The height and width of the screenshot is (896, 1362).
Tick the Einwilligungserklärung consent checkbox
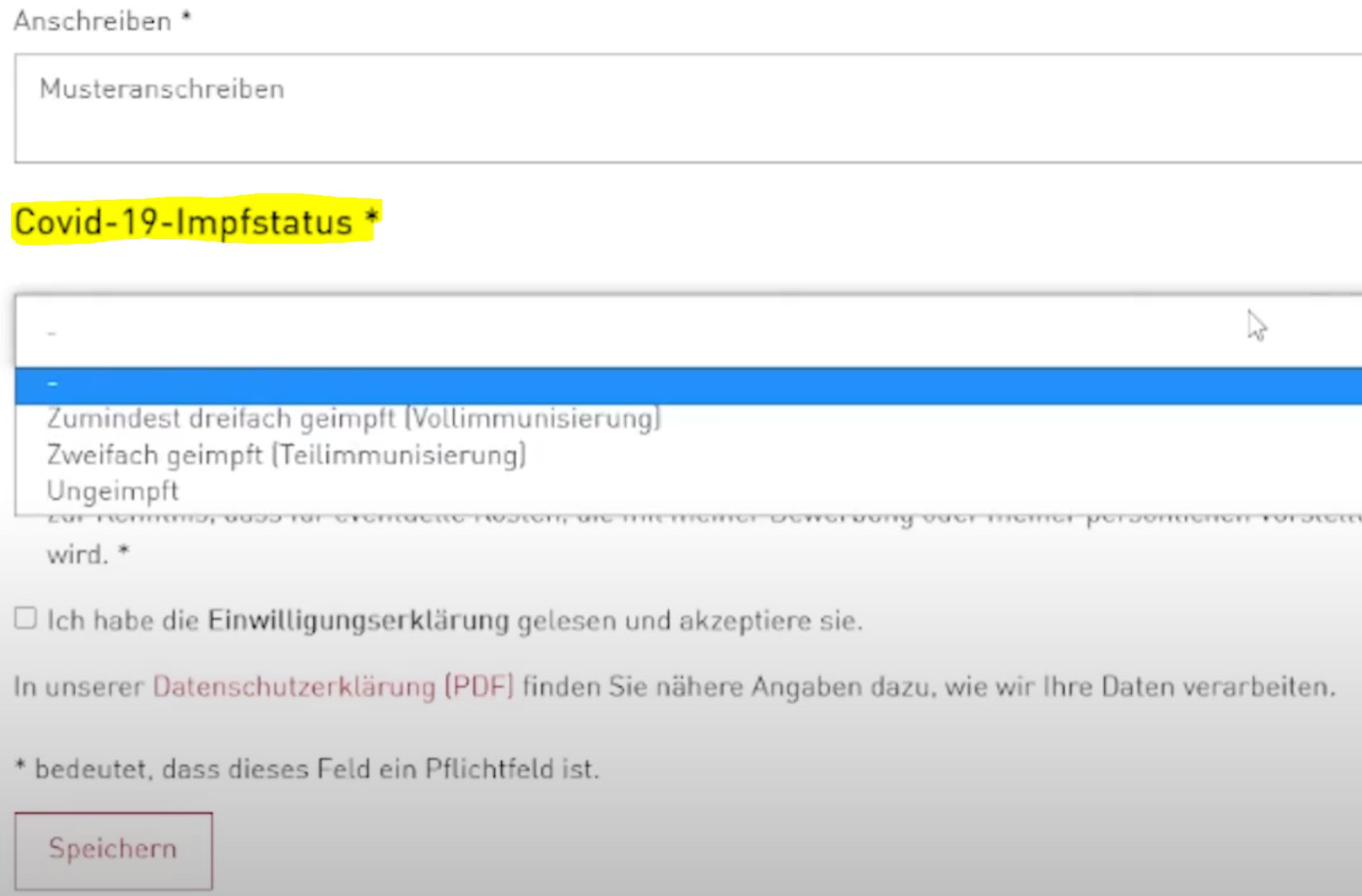coord(25,619)
